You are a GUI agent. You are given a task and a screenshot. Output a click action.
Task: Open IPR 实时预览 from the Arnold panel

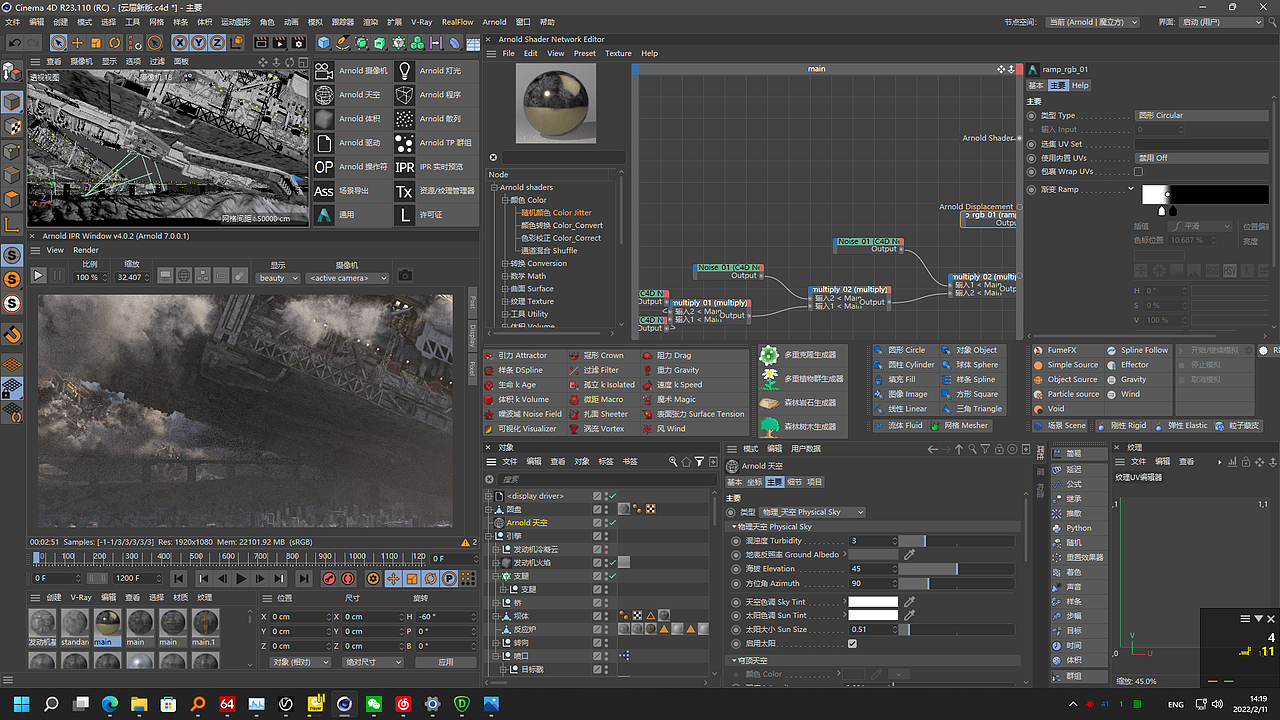coord(404,167)
